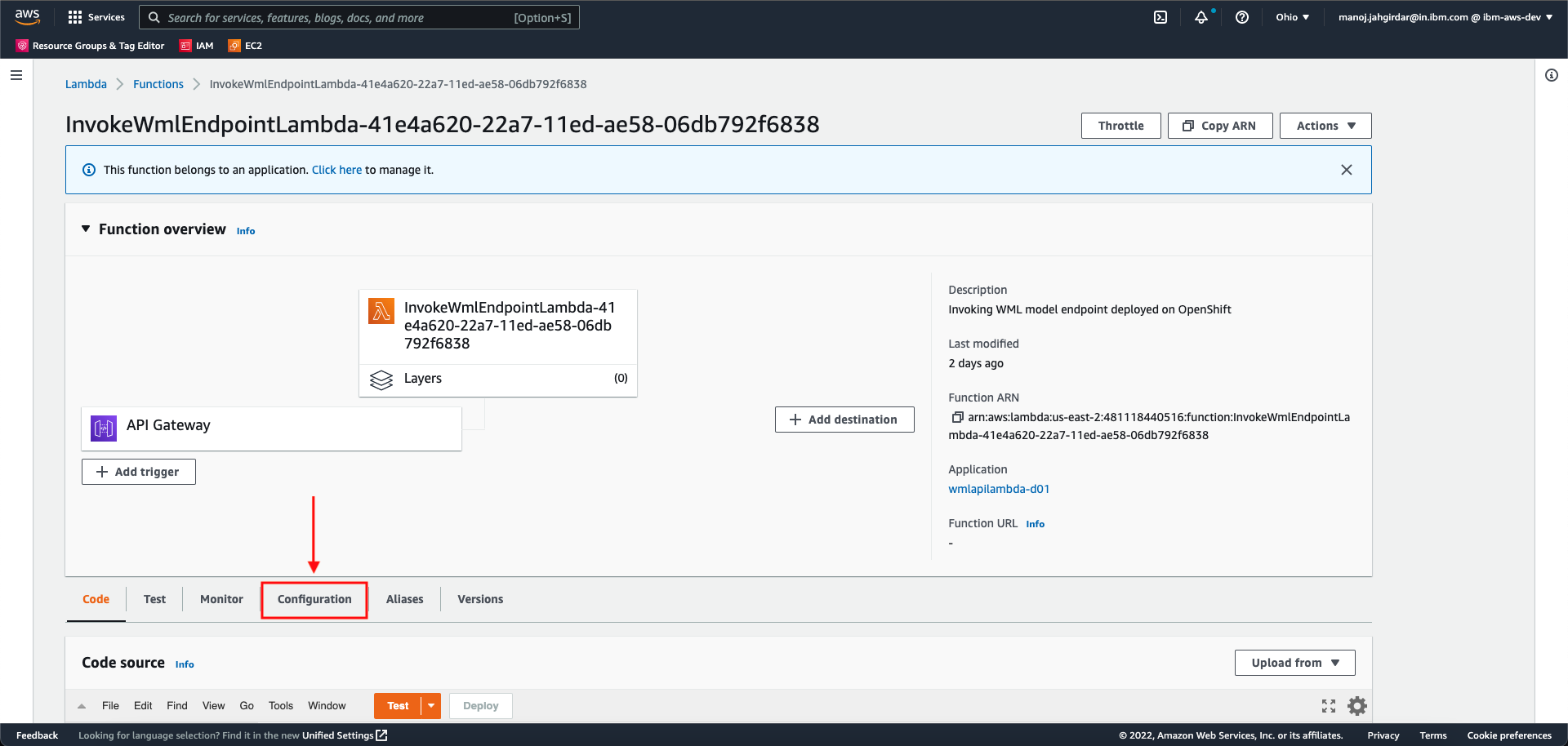Select the Layers row in function box
Viewport: 1568px width, 746px height.
[x=498, y=380]
